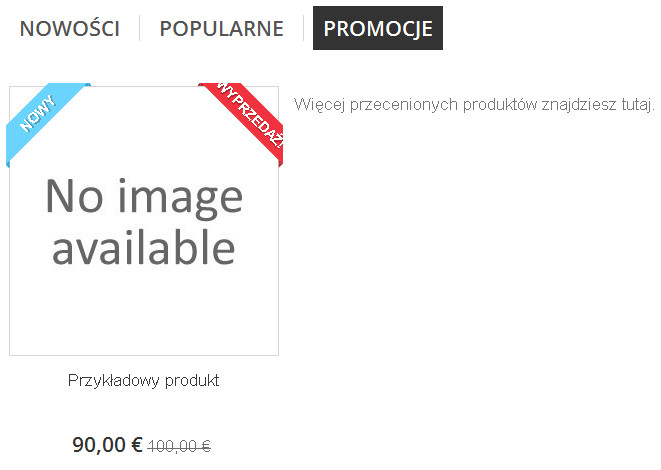Click the crossed-out price 100,00 €
Image resolution: width=661 pixels, height=470 pixels.
179,446
